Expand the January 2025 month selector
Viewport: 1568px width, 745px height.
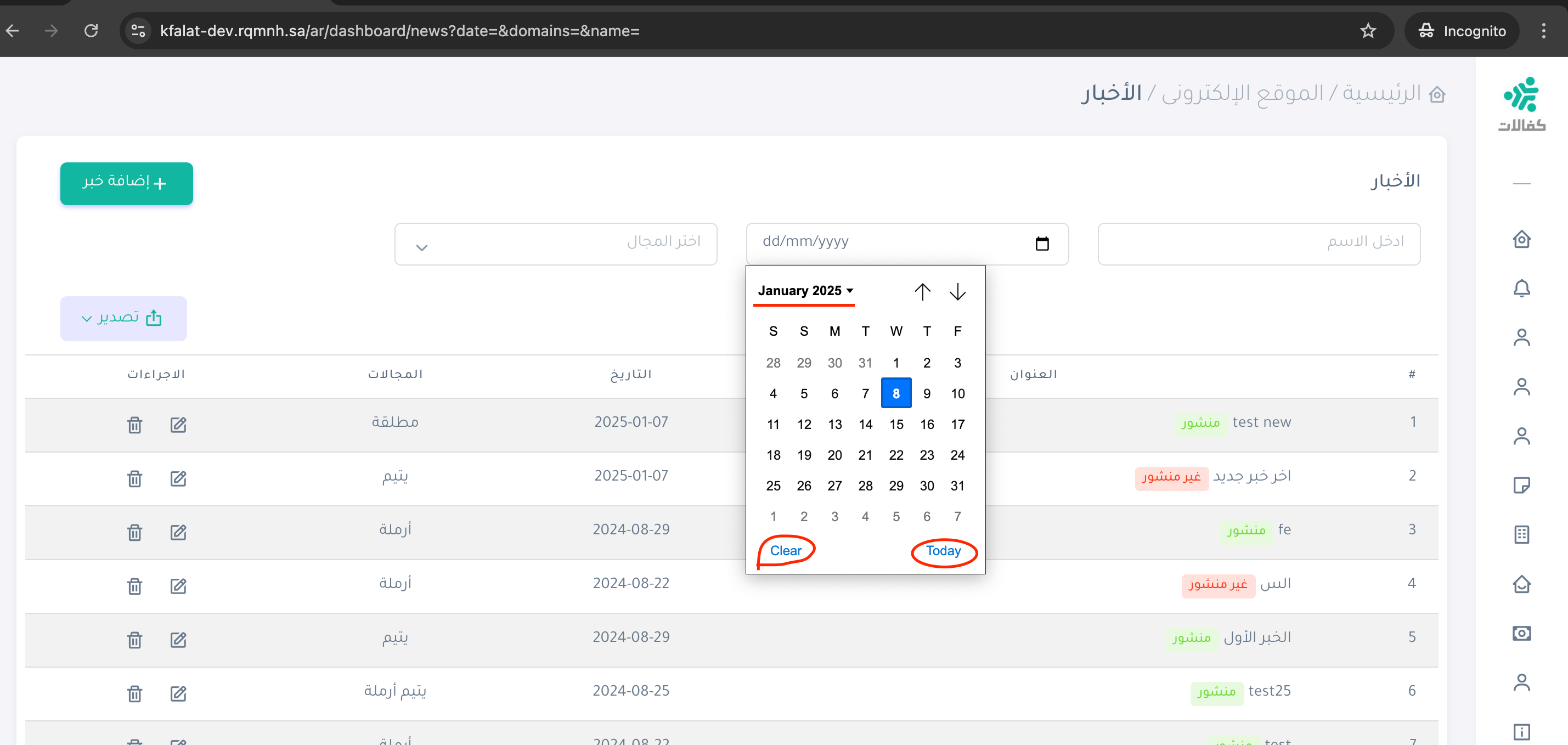click(805, 290)
